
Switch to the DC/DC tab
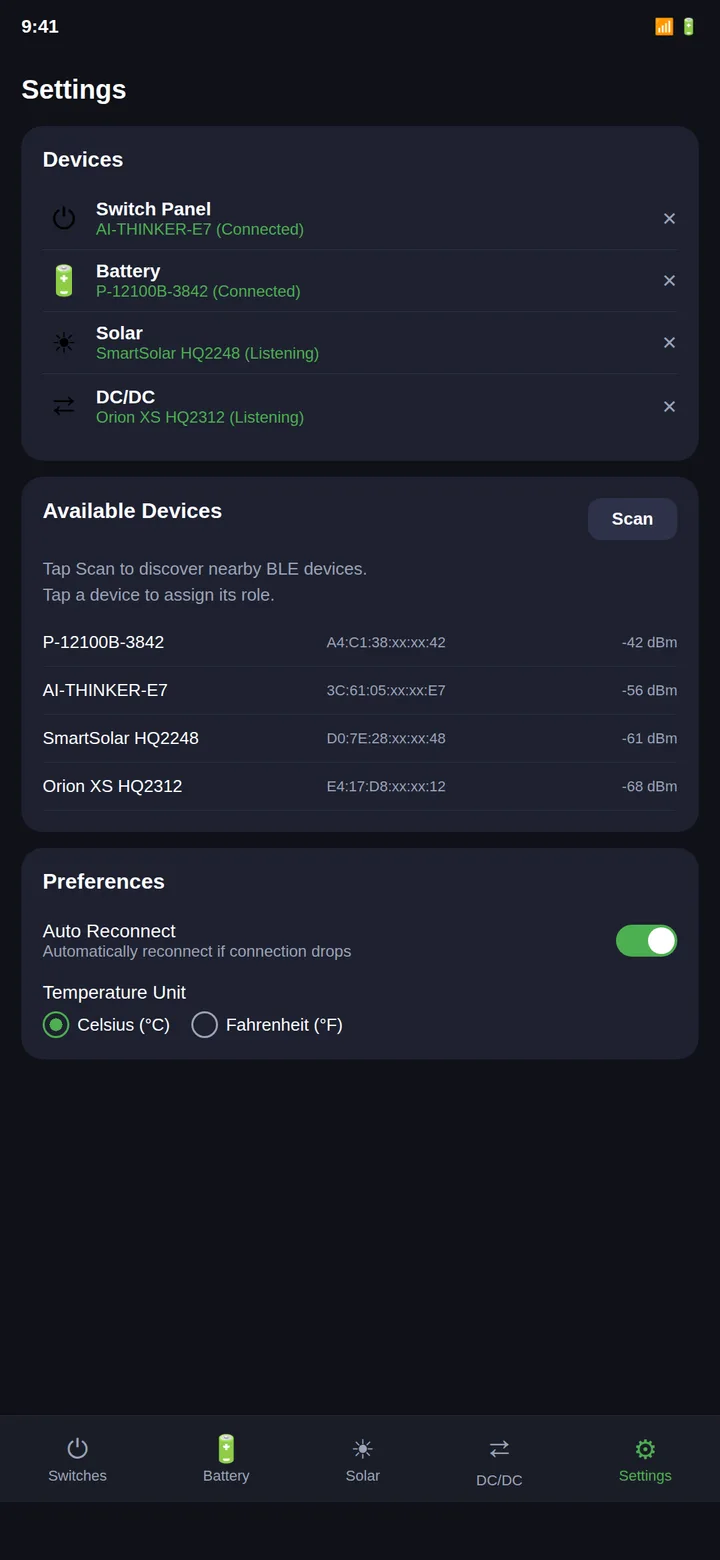[499, 1462]
